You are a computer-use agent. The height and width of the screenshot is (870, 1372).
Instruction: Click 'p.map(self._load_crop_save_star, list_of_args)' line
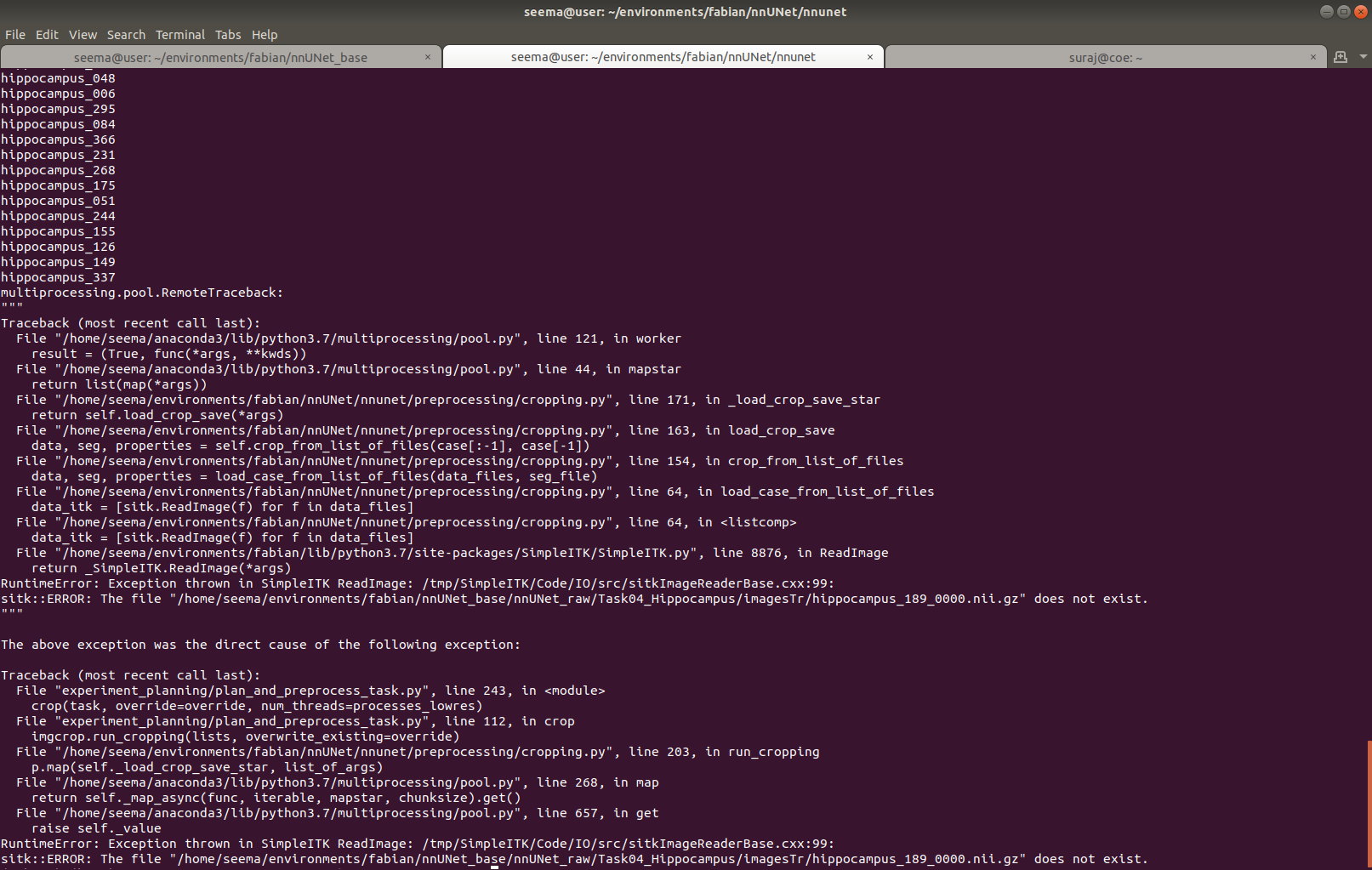pyautogui.click(x=208, y=767)
